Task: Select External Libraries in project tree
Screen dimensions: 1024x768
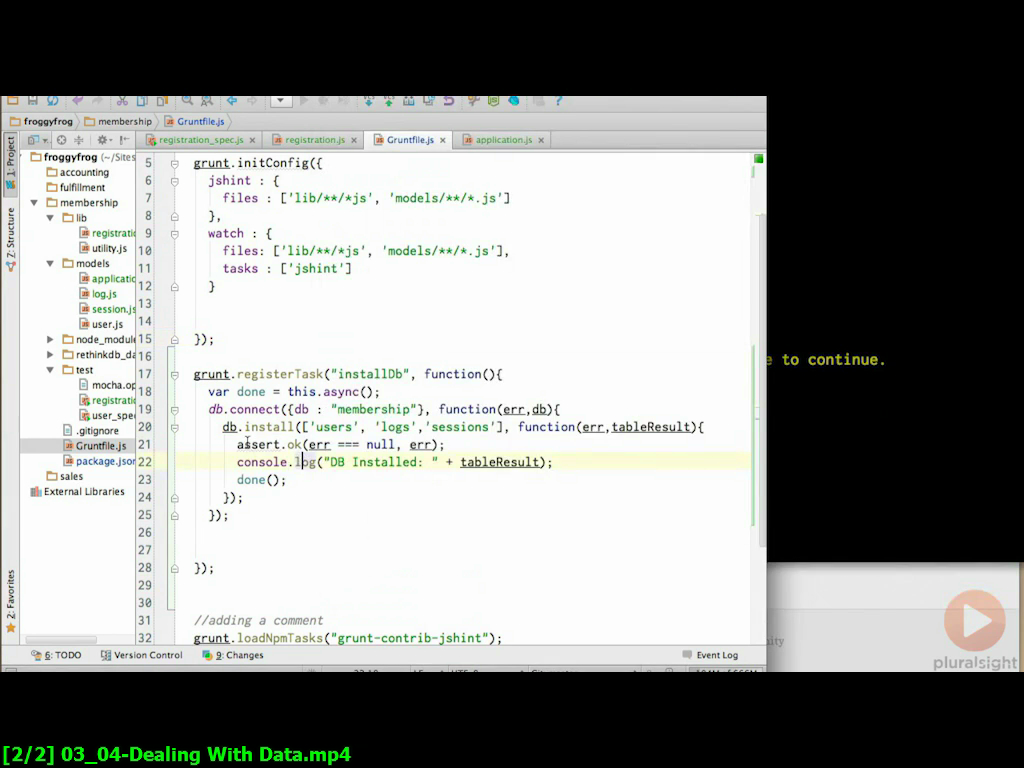Action: [77, 492]
